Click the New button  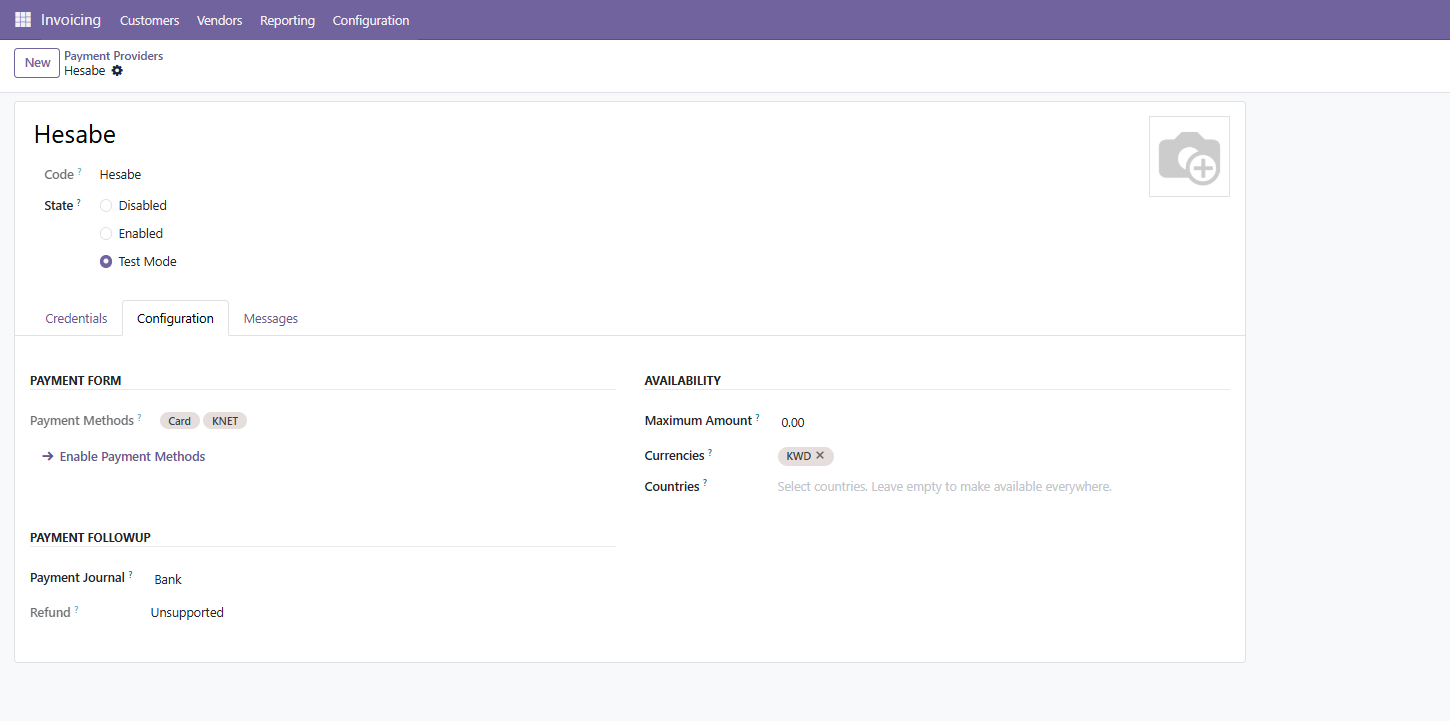click(x=37, y=63)
